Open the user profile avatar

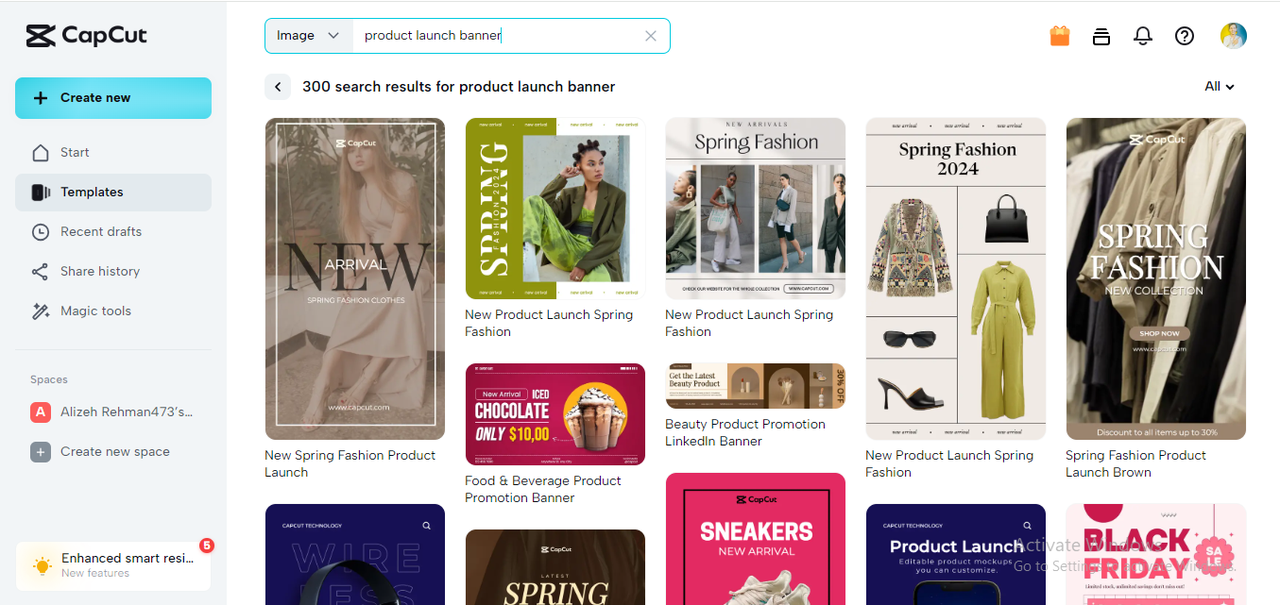coord(1233,36)
